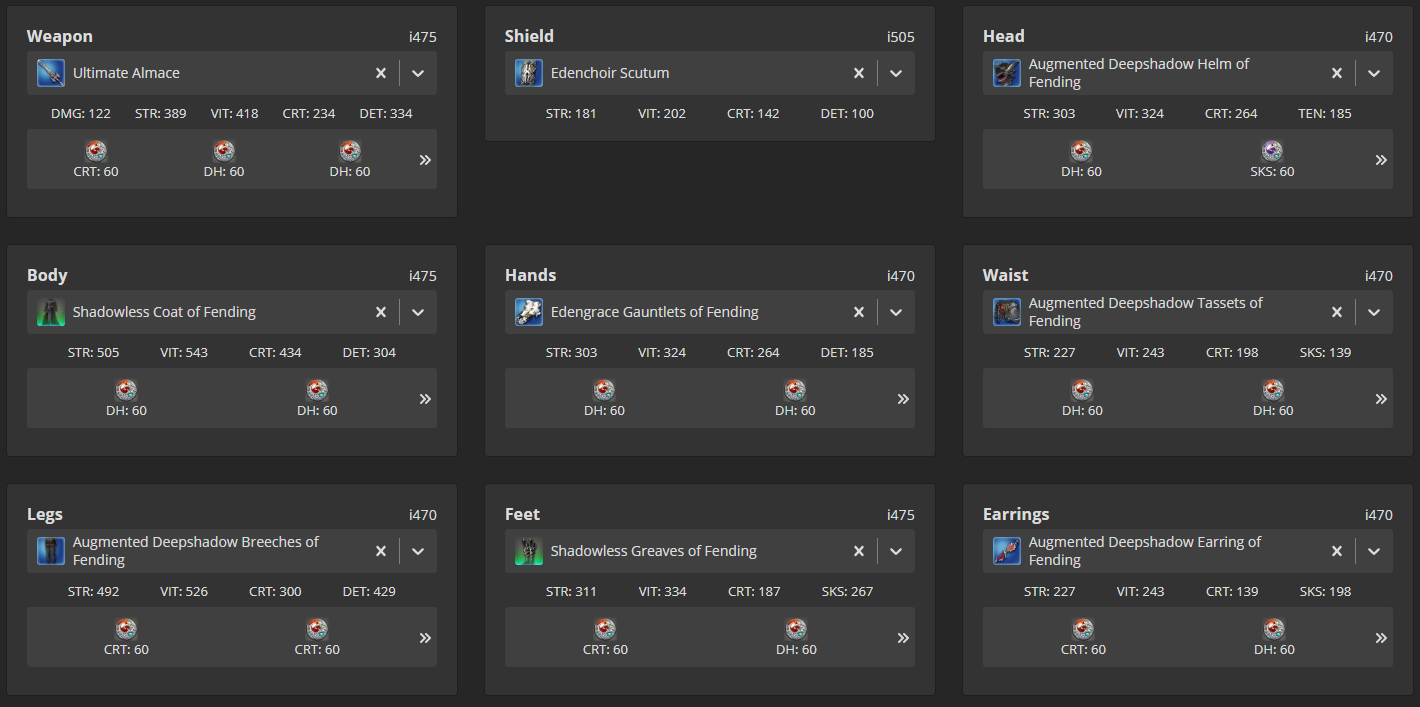Screen dimensions: 1420x707
Task: Open the Hands item dropdown arrow
Action: 896,312
